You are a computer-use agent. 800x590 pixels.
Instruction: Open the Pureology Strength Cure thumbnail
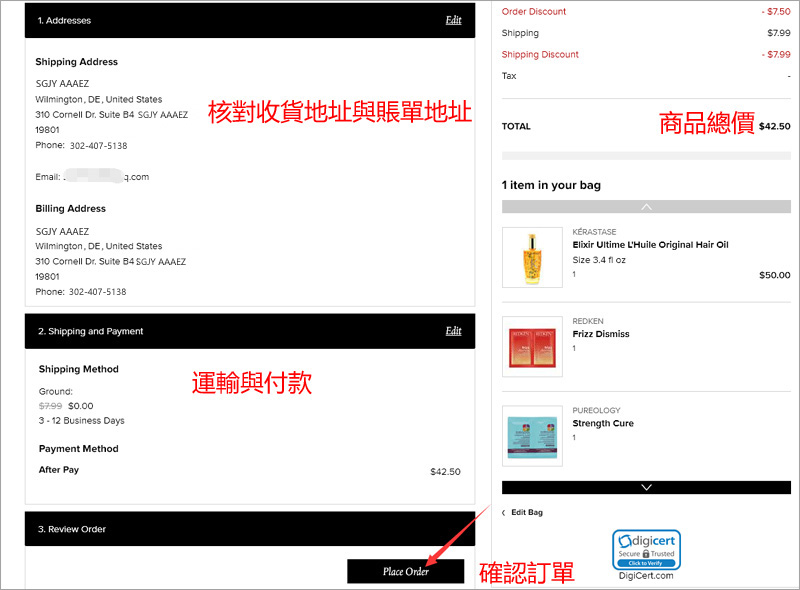pos(532,436)
